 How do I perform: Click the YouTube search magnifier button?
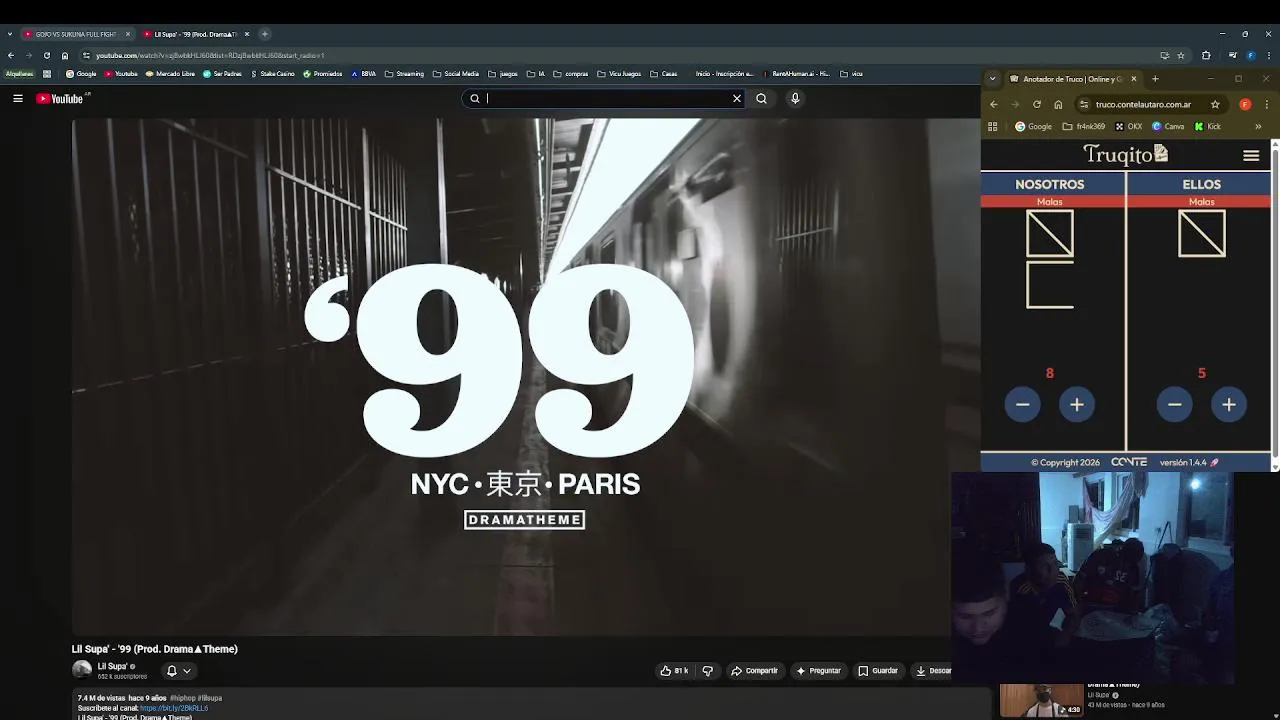[x=761, y=98]
